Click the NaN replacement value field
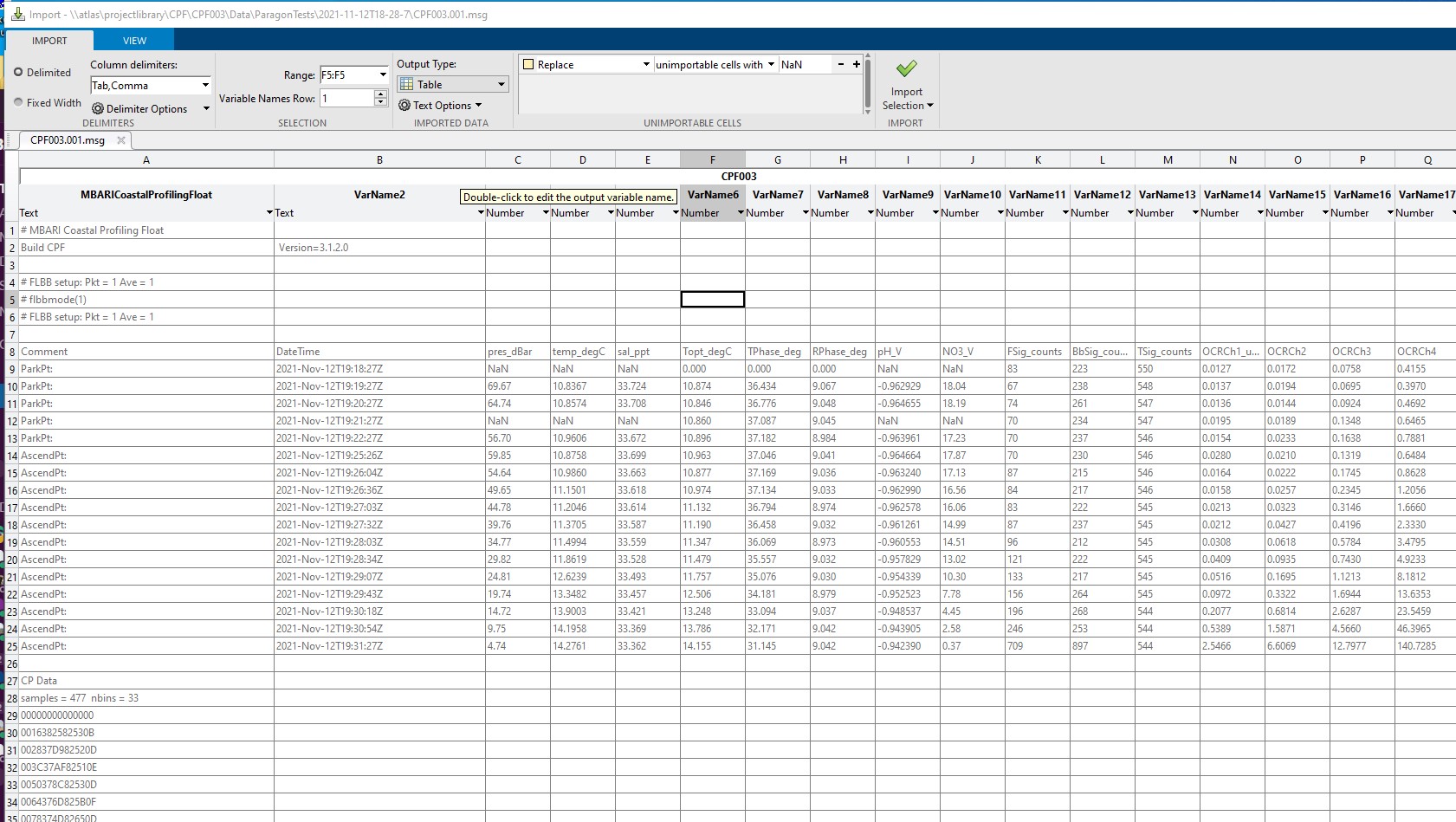Image resolution: width=1456 pixels, height=822 pixels. [x=805, y=64]
